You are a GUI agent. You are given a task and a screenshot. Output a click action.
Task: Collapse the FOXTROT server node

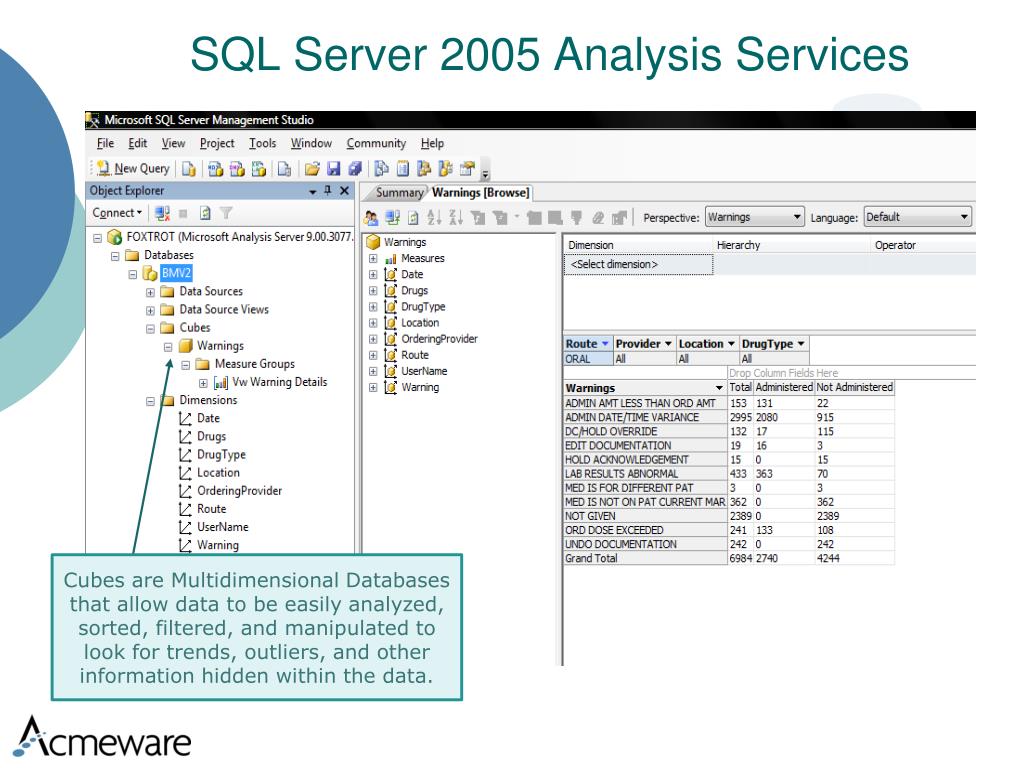(x=97, y=237)
